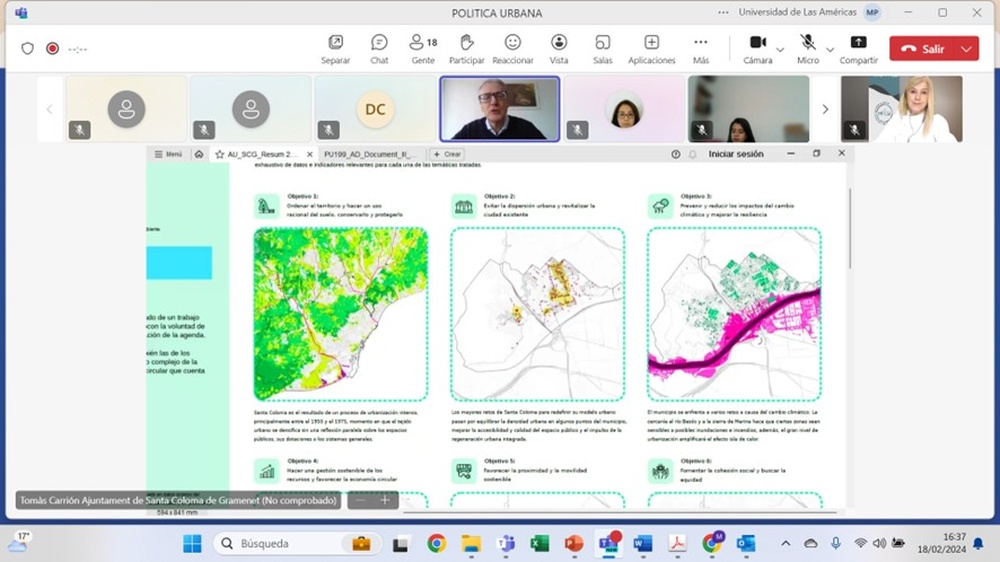
Task: Show the Gente participants list
Action: click(x=423, y=48)
